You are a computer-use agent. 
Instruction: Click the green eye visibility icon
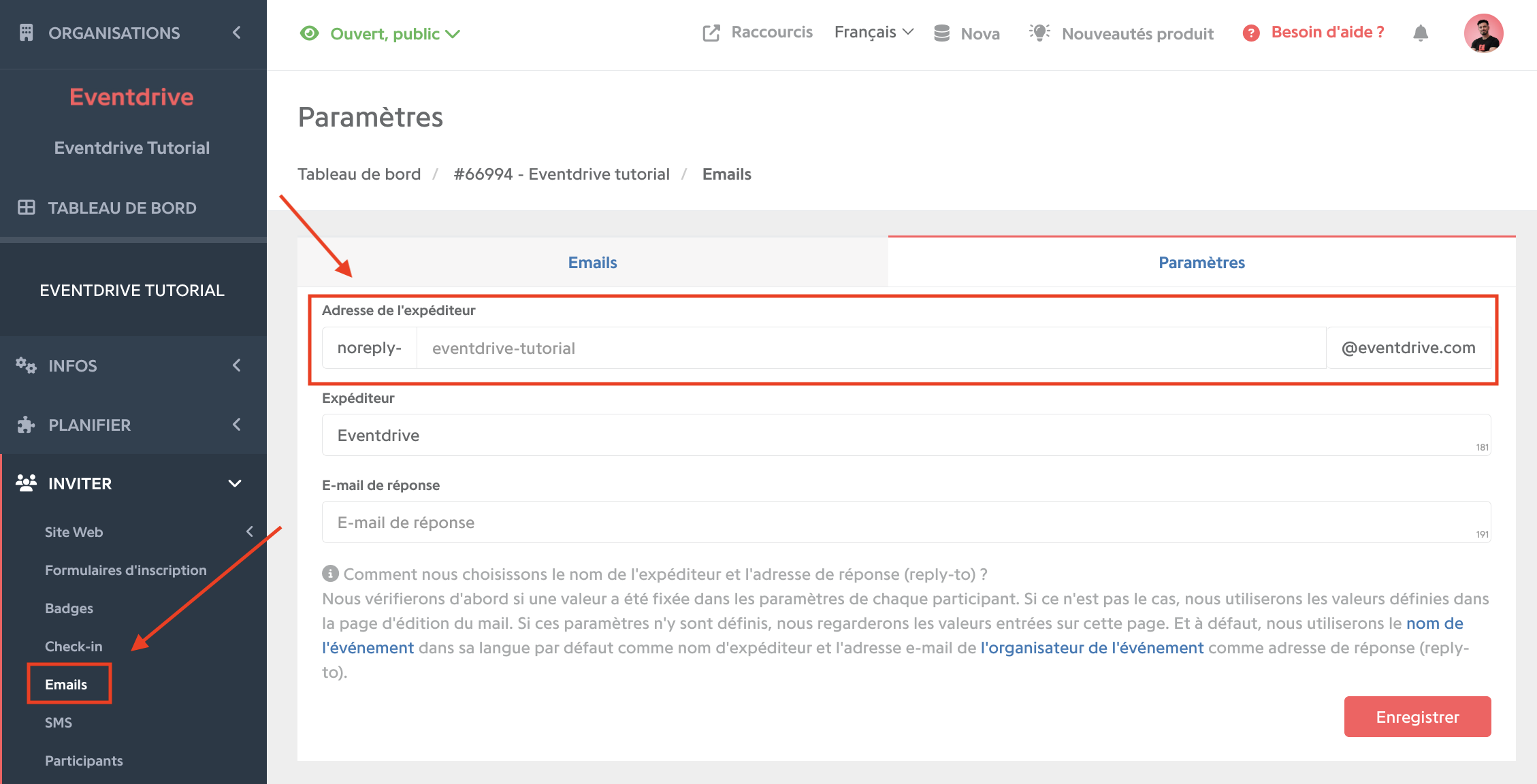point(310,33)
